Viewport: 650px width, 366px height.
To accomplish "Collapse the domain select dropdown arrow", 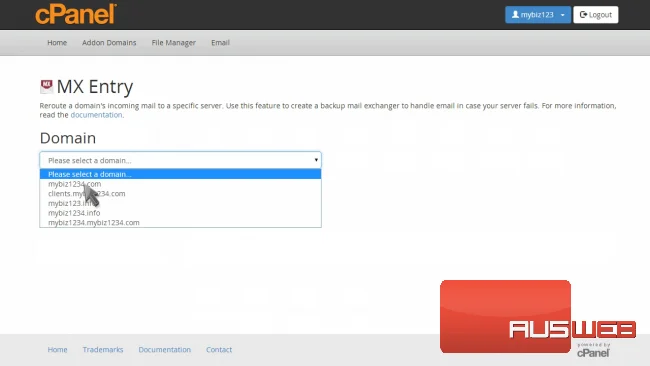I will tap(316, 160).
